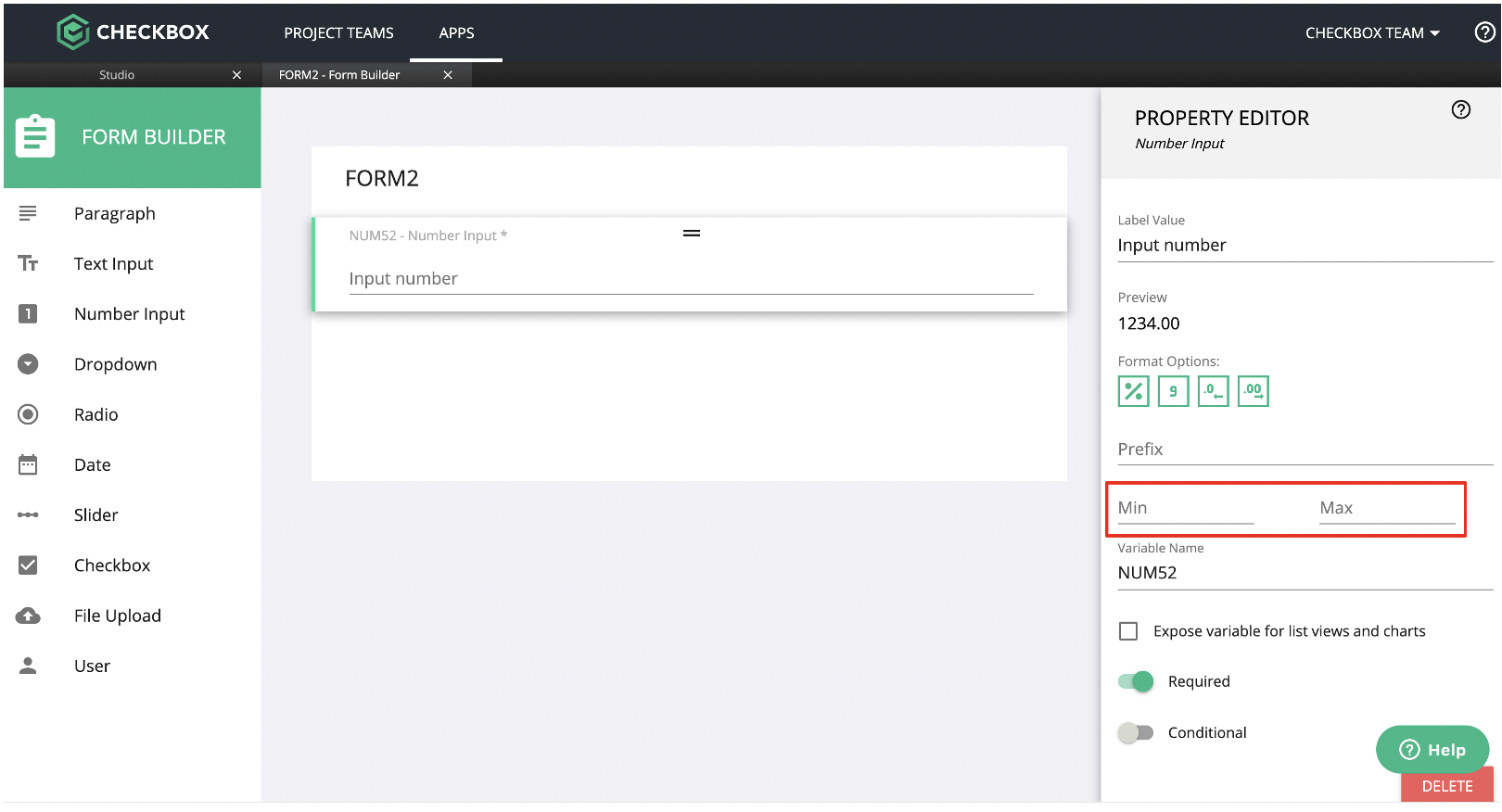Click the Preview value 1234.00

pyautogui.click(x=1149, y=324)
